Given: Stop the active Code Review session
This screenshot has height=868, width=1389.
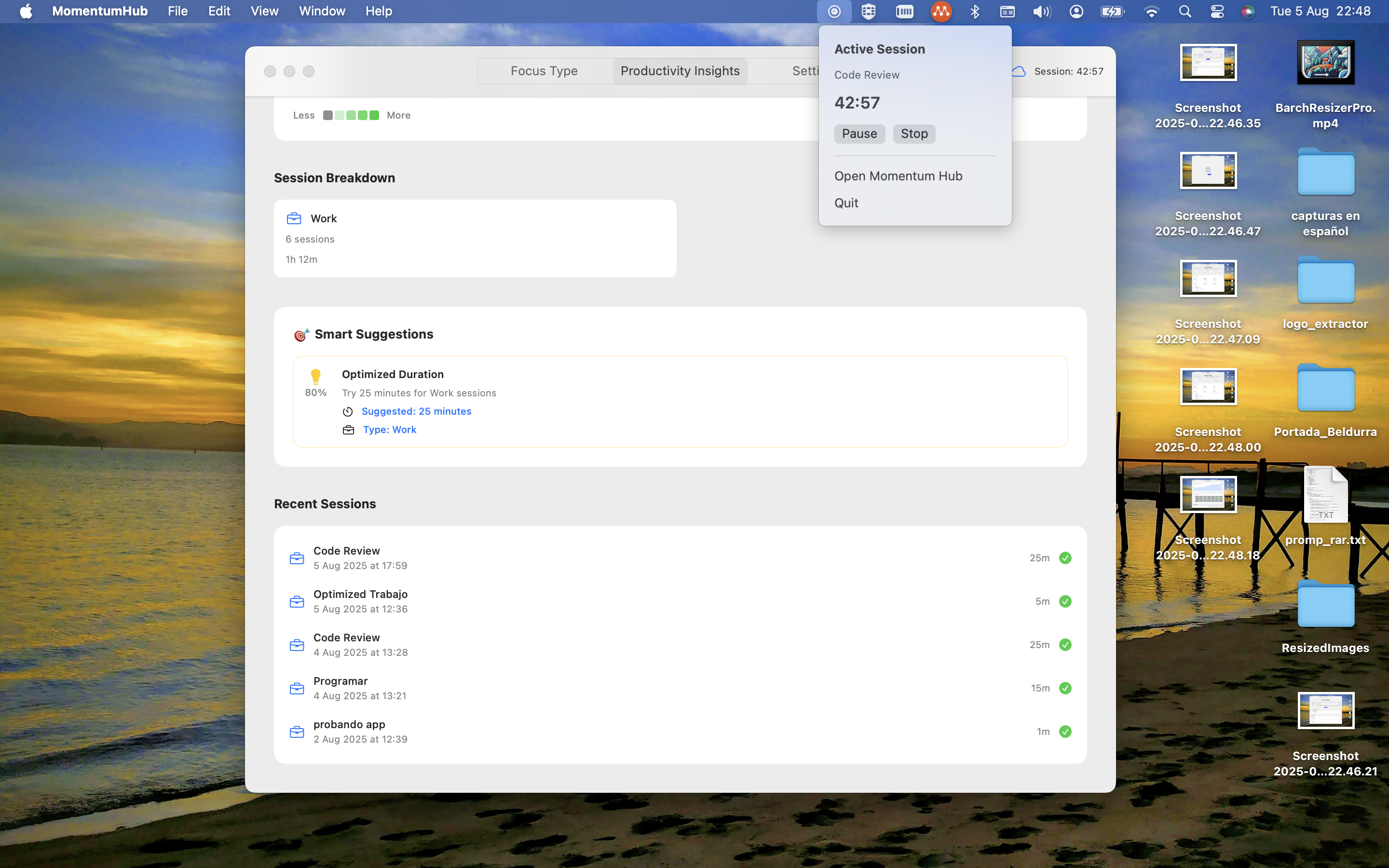Looking at the screenshot, I should [914, 134].
